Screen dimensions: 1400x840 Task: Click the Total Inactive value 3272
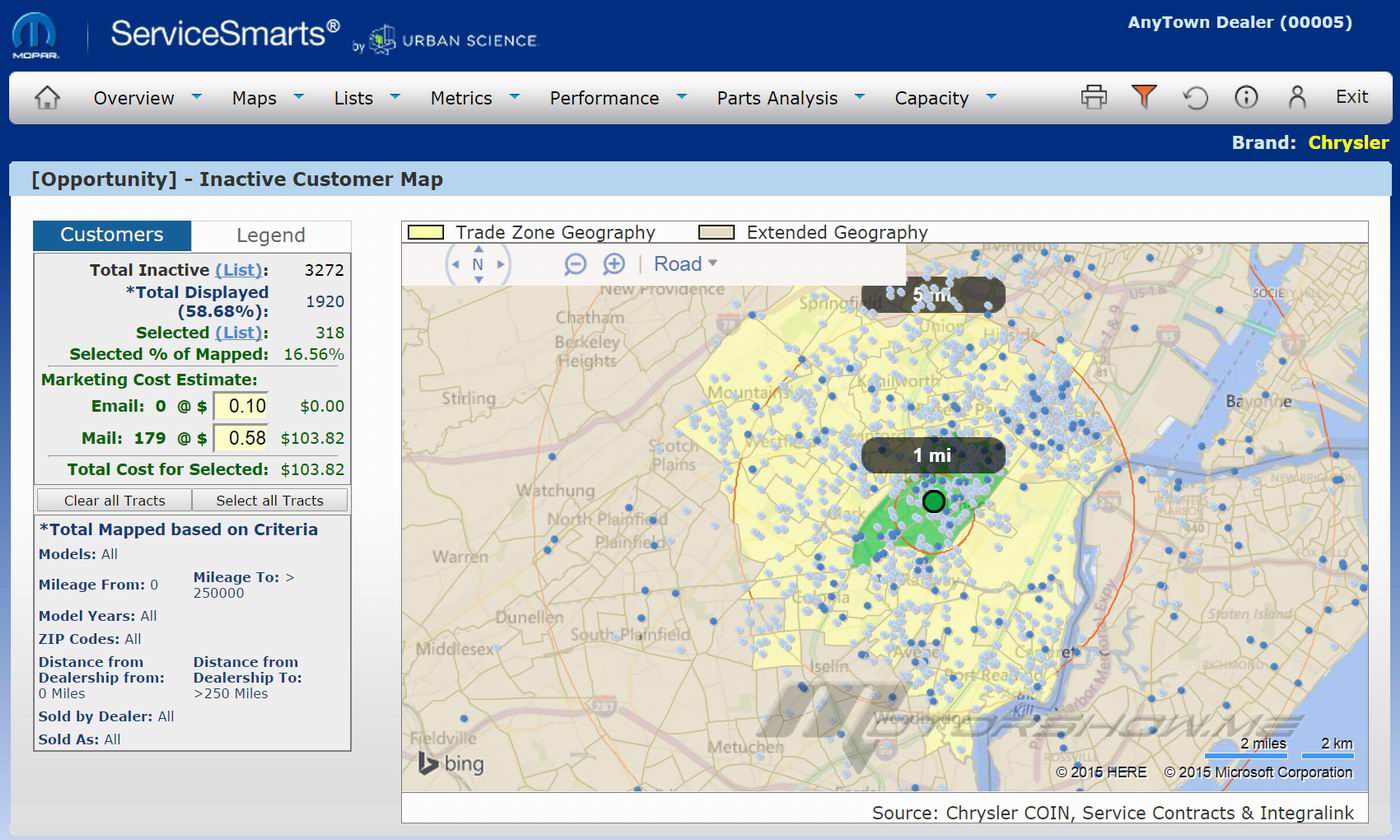coord(324,270)
